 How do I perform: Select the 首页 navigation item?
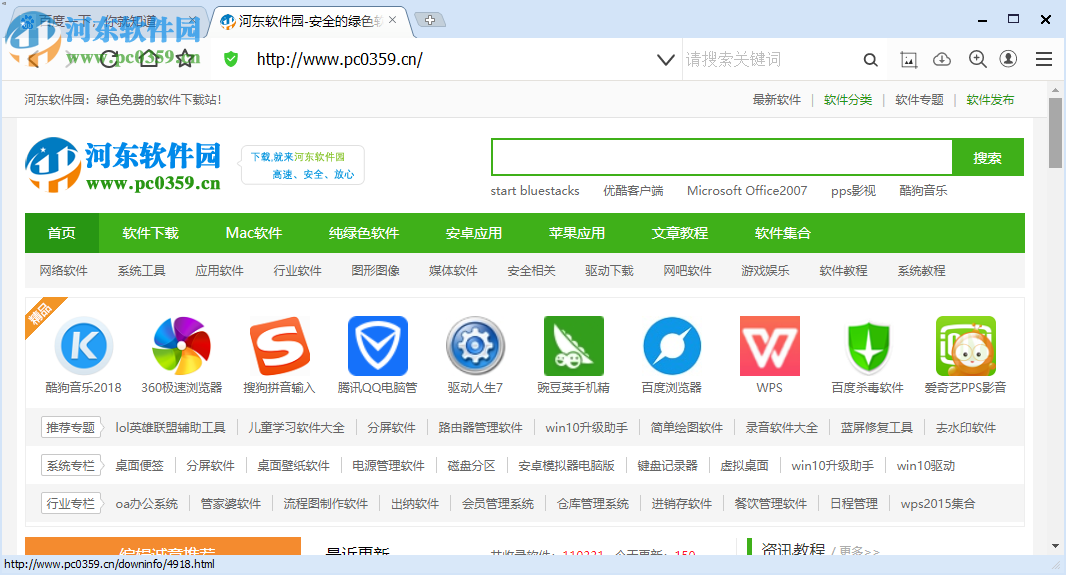[x=62, y=233]
